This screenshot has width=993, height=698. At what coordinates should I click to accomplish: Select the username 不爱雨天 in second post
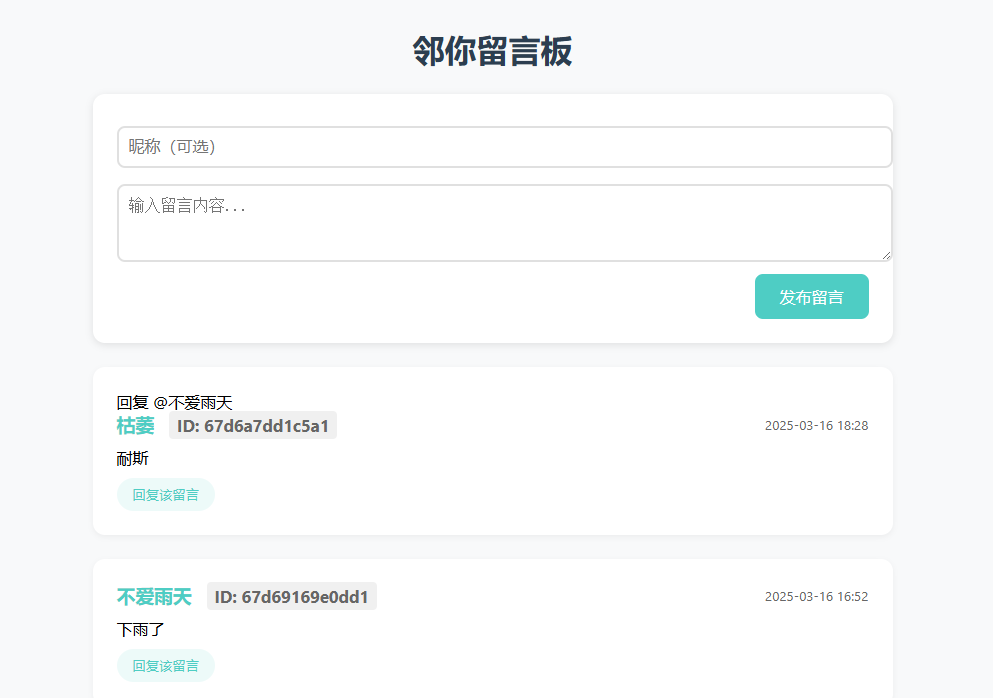point(154,597)
